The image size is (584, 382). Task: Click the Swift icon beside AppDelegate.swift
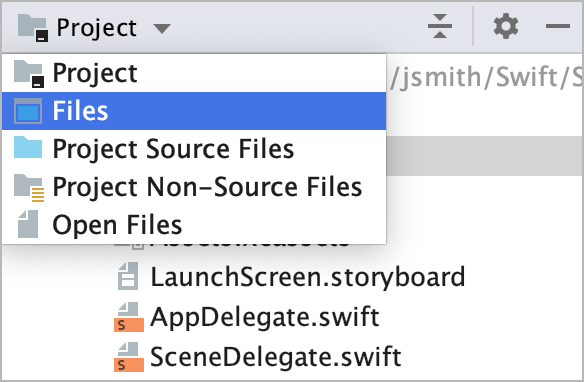coord(129,317)
